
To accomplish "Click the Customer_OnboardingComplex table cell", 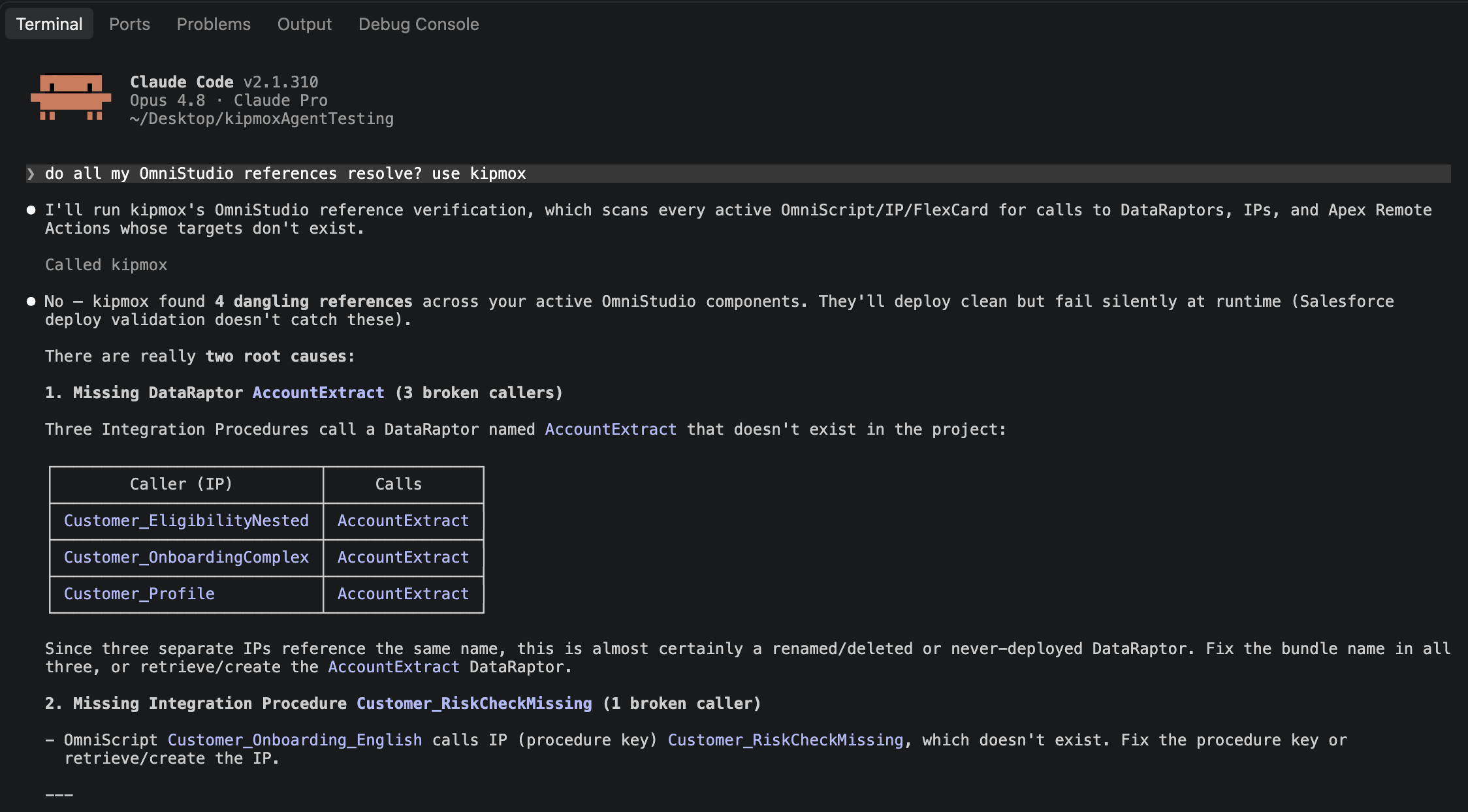I will [x=186, y=557].
